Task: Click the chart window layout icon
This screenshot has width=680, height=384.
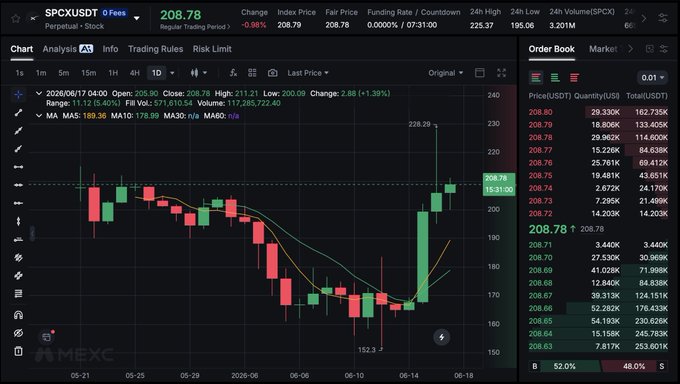Action: tap(480, 73)
